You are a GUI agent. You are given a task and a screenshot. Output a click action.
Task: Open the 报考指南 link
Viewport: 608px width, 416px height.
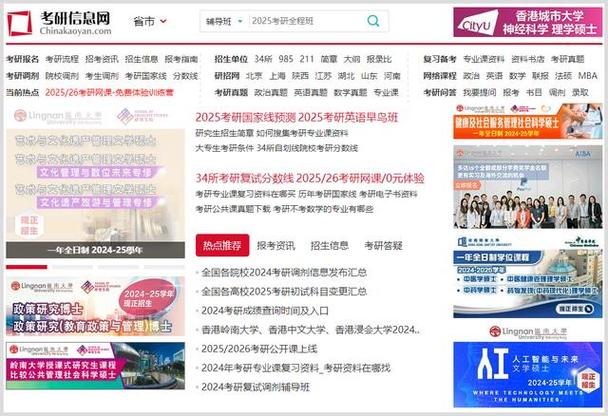181,59
